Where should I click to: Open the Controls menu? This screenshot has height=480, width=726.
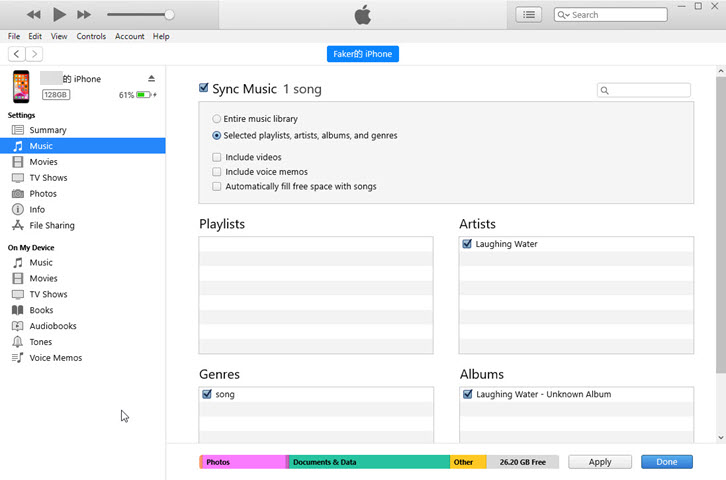coord(91,36)
